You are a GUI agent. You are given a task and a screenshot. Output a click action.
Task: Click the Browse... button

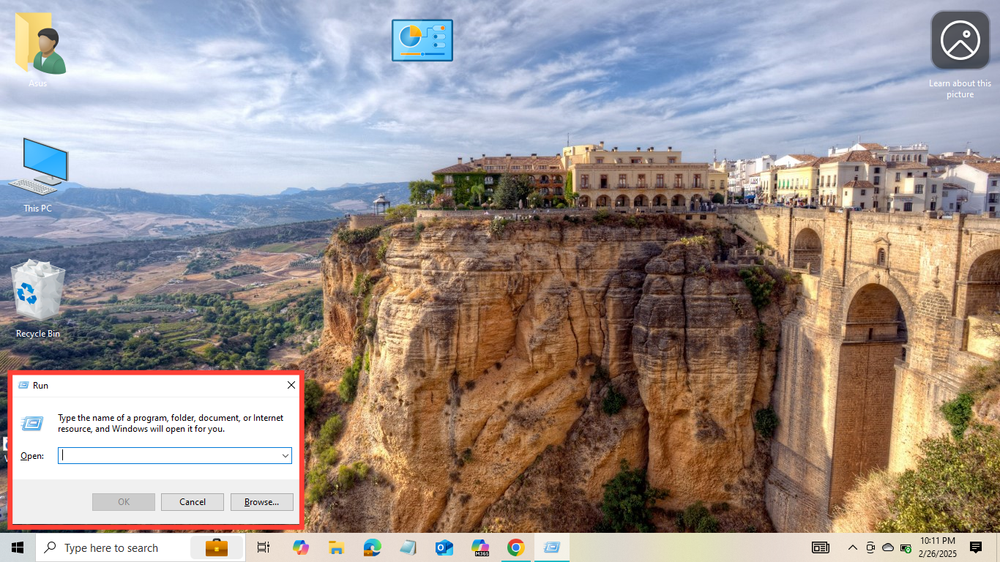[261, 502]
